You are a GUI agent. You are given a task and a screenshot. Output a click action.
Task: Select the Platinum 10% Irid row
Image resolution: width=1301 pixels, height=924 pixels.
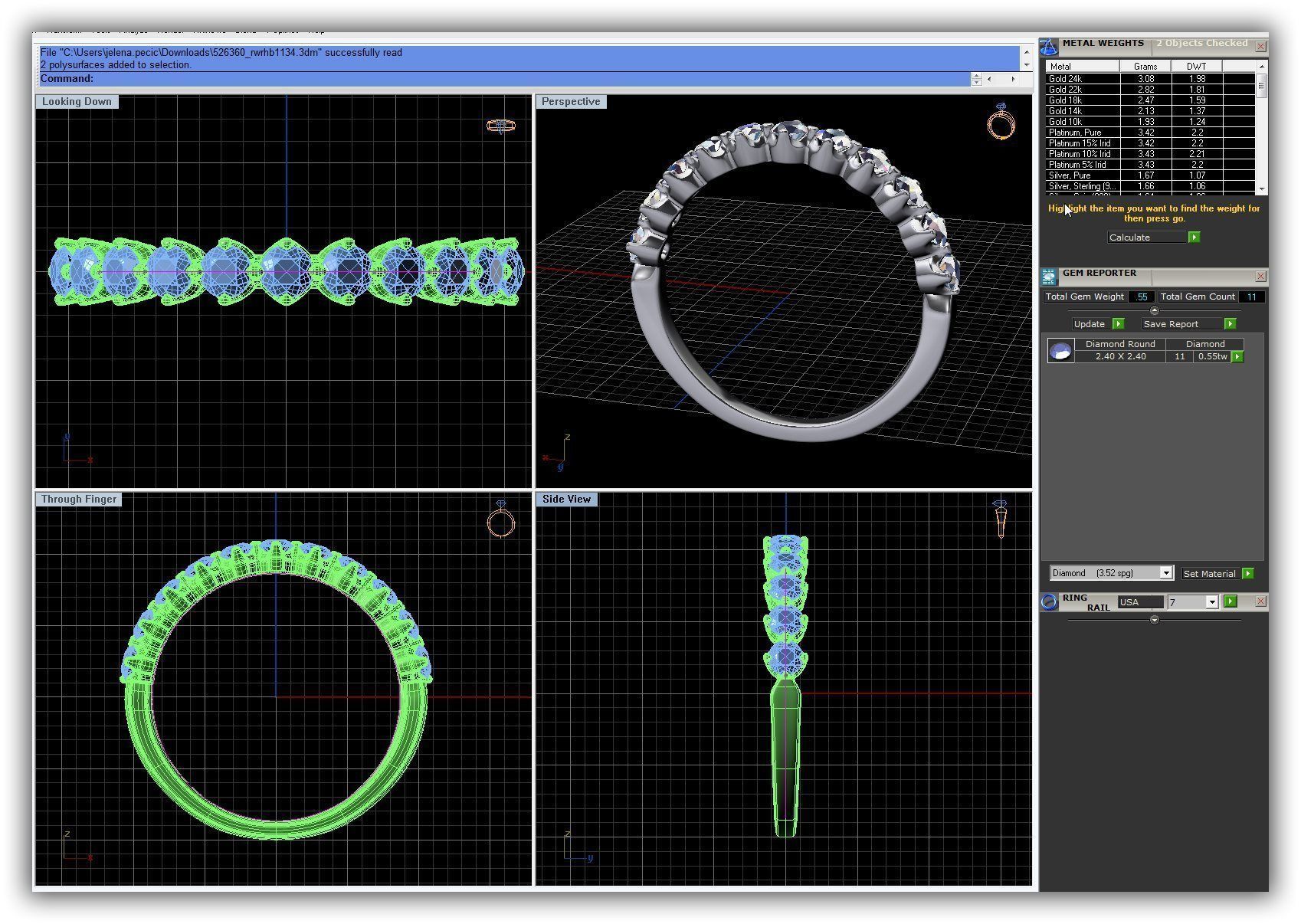click(1150, 154)
